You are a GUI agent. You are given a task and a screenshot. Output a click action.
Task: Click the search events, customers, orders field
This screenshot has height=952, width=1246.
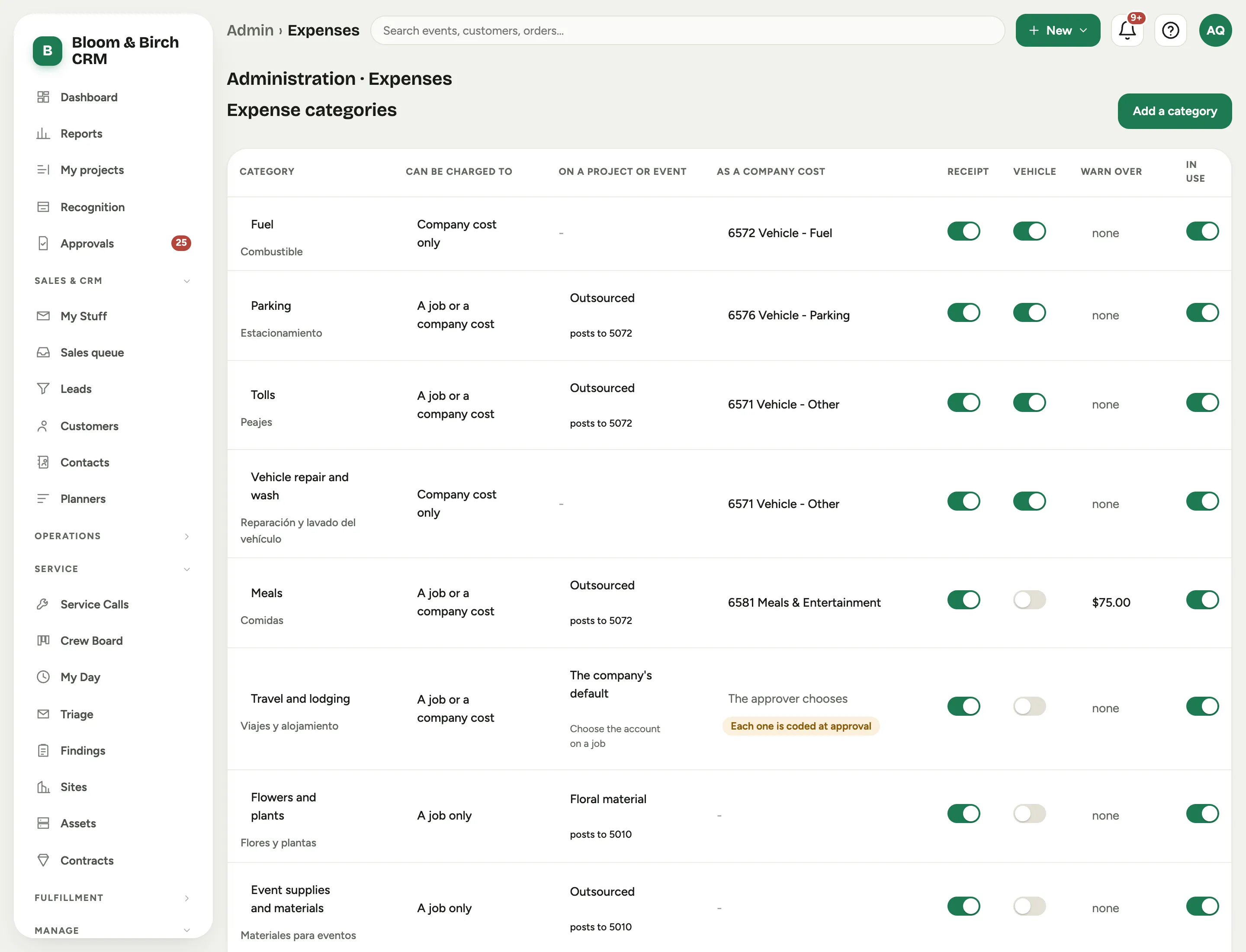point(687,31)
